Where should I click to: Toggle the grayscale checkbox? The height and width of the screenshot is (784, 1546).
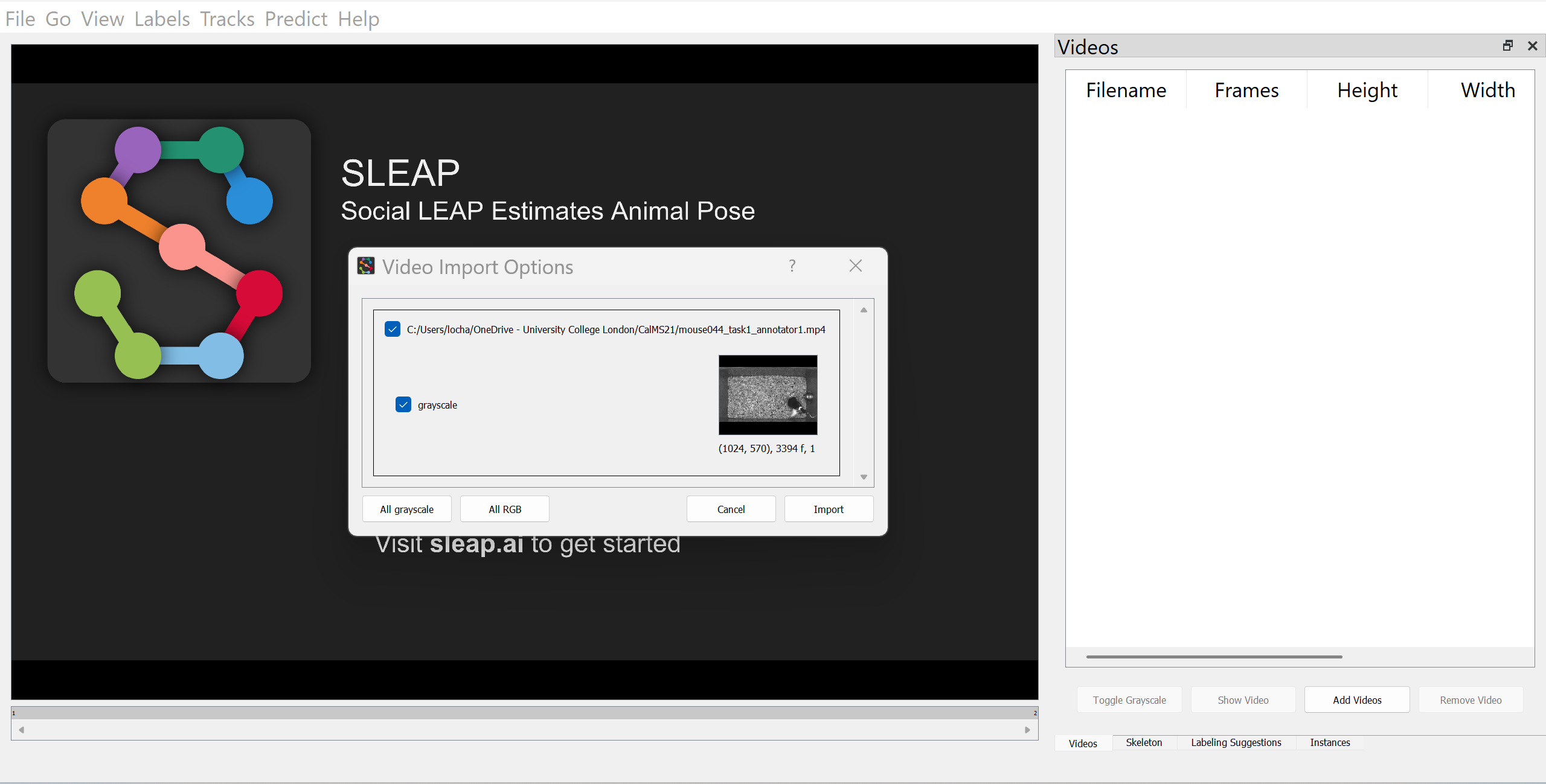(x=403, y=405)
